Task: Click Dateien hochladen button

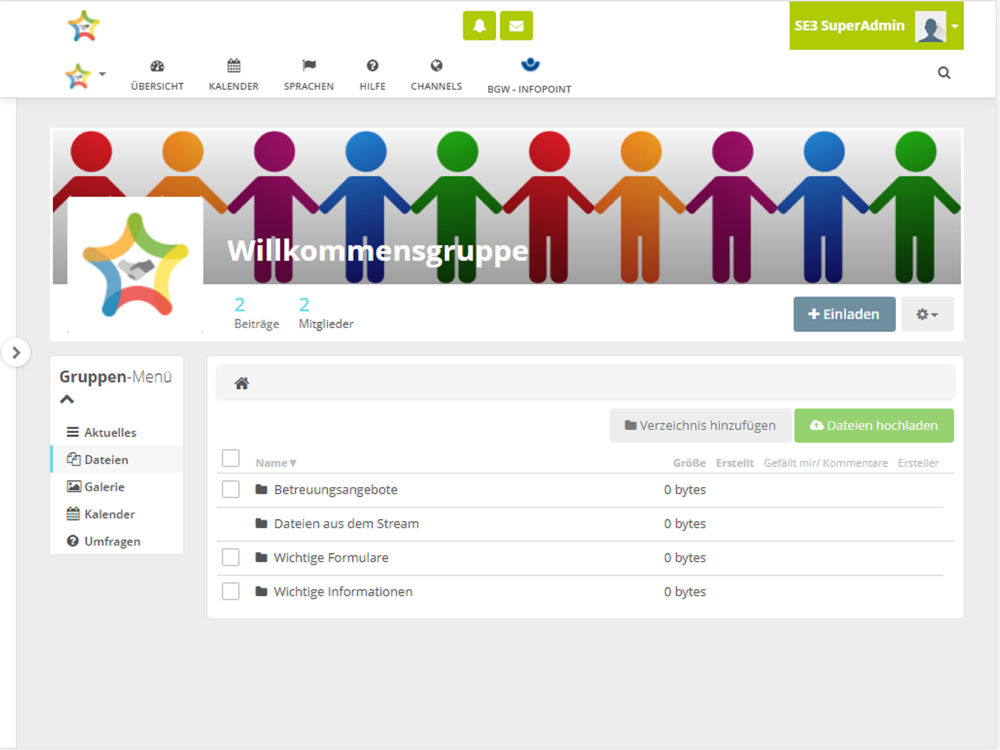Action: pos(874,425)
